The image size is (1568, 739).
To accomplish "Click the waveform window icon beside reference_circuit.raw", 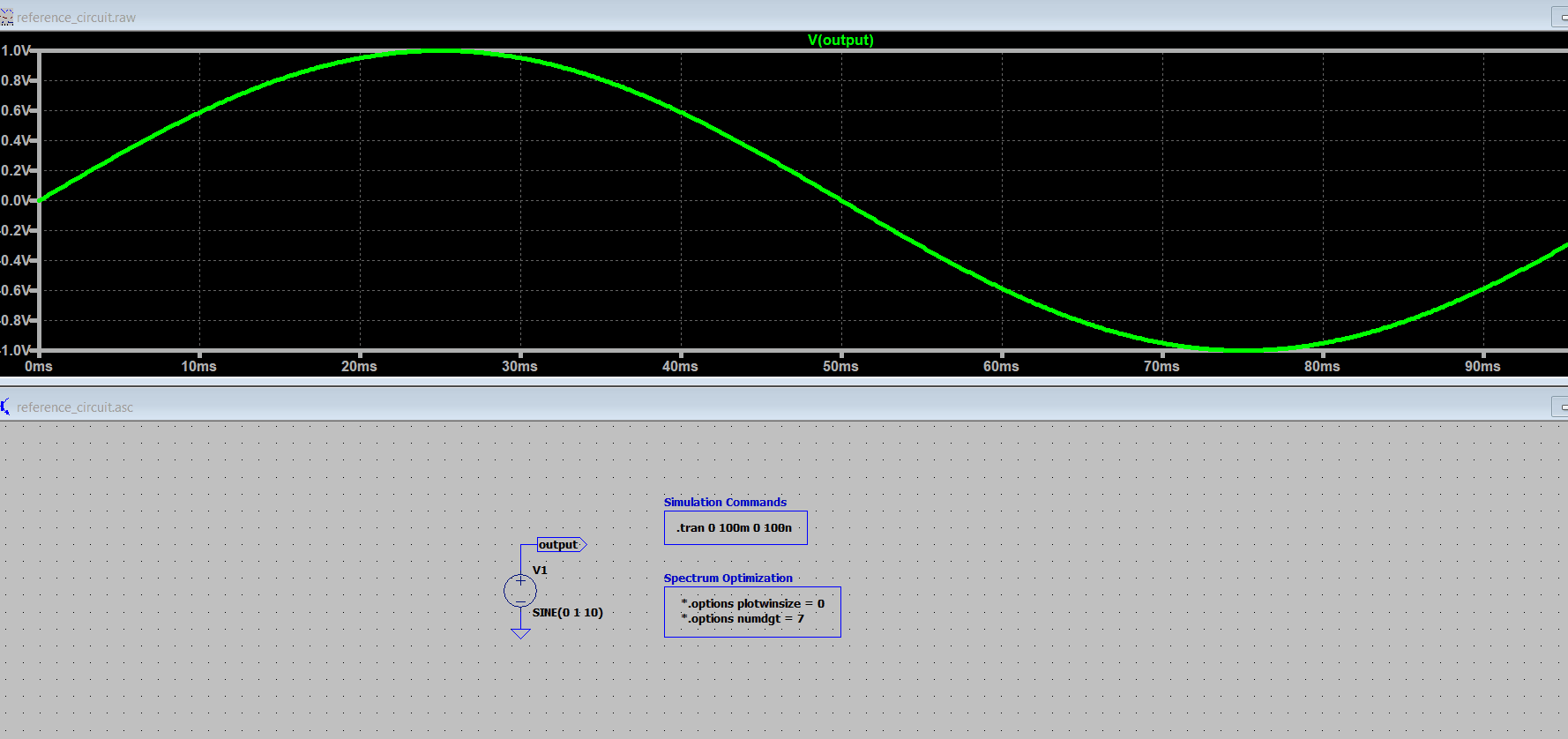I will (7, 18).
